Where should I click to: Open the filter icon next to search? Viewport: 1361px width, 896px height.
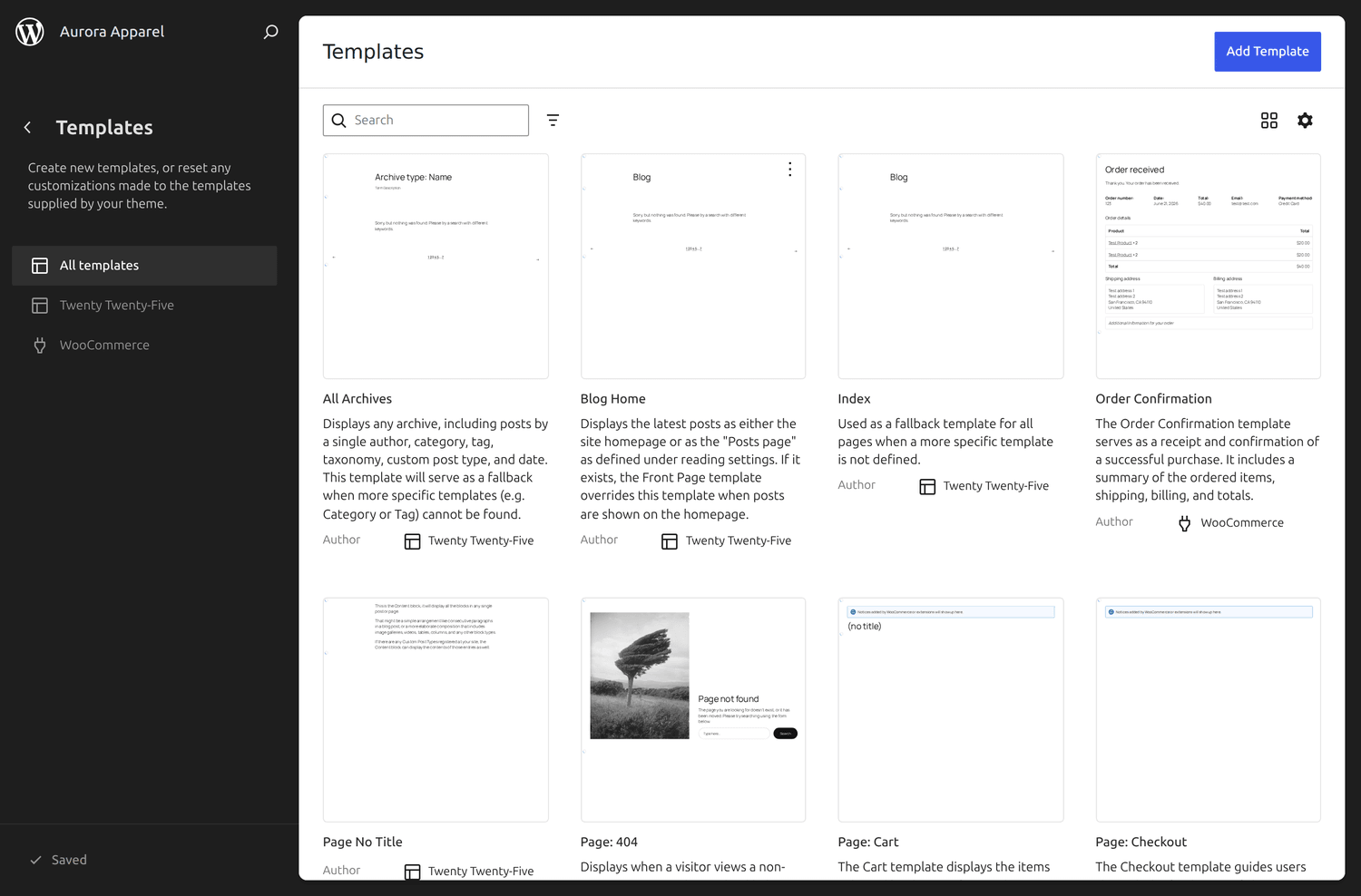tap(553, 121)
